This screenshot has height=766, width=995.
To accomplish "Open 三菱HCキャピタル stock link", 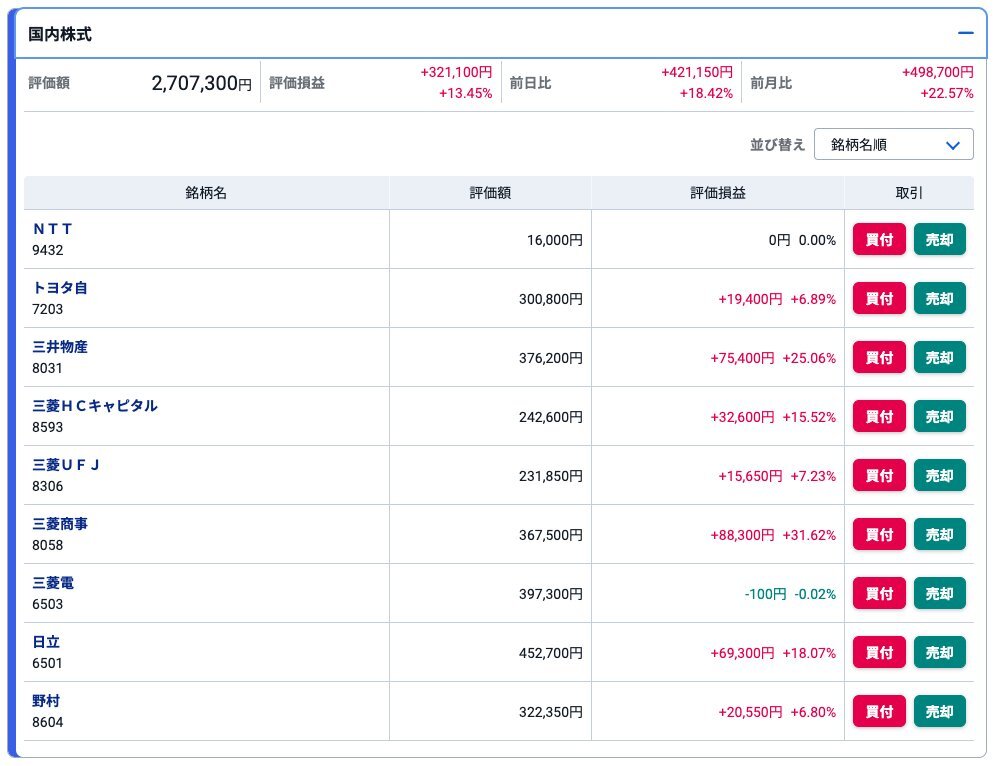I will coord(95,406).
